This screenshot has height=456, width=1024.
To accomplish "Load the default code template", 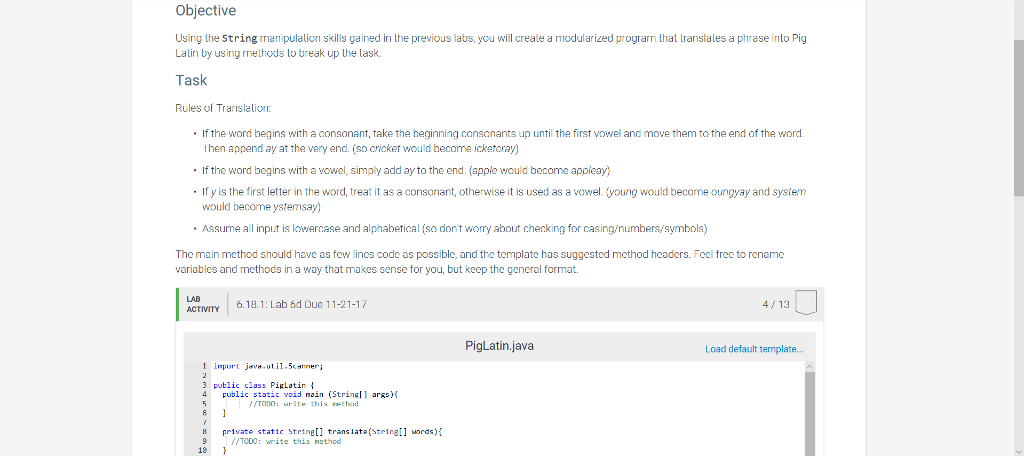I will pos(752,349).
